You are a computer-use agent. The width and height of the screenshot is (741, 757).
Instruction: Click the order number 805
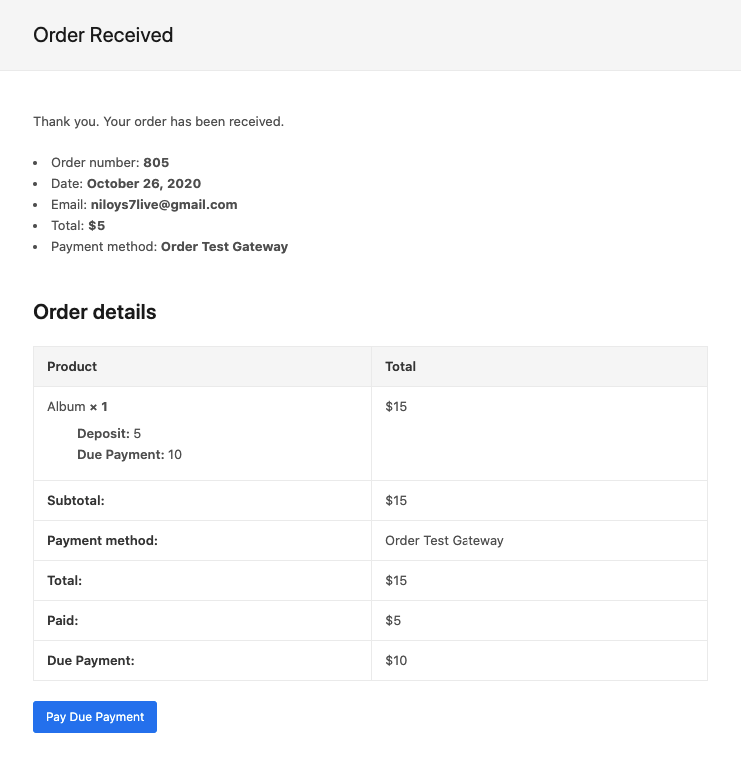point(156,162)
